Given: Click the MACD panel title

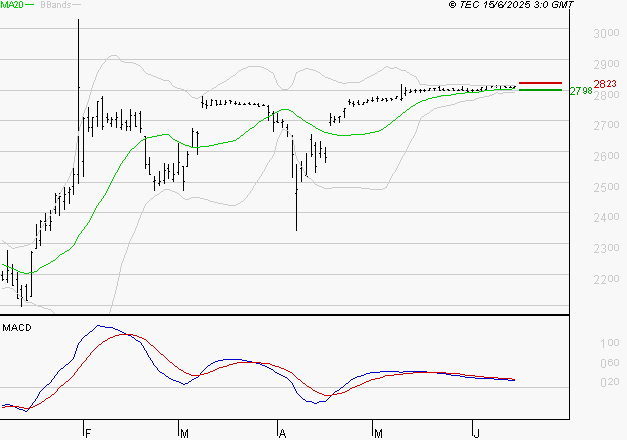Looking at the screenshot, I should pos(17,328).
